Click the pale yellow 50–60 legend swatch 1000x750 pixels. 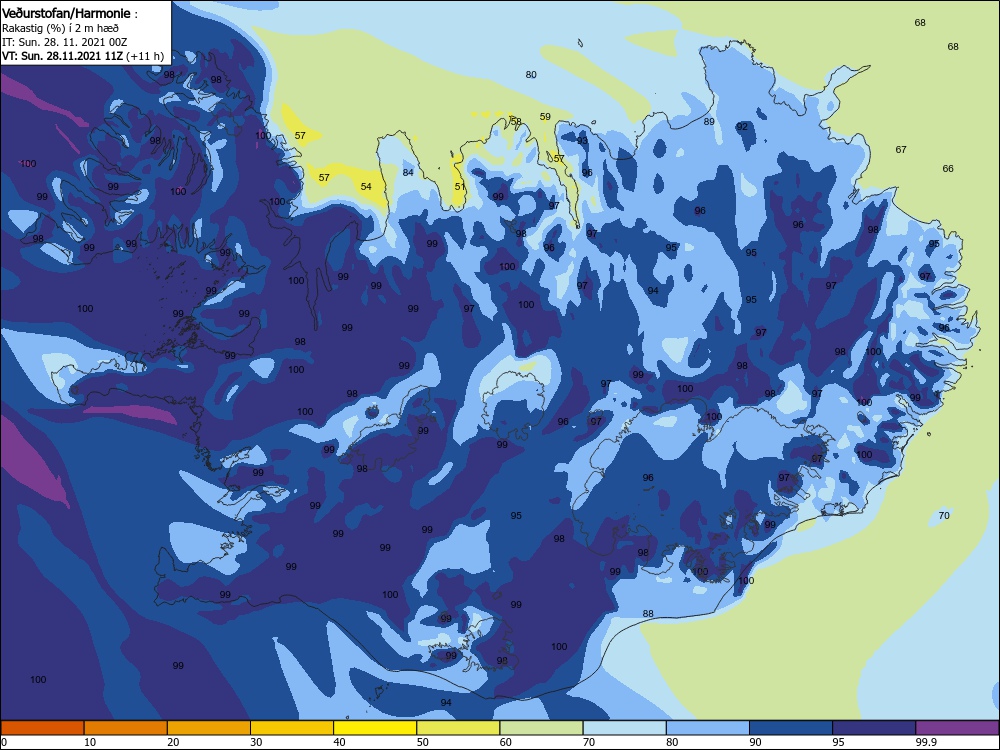click(458, 728)
